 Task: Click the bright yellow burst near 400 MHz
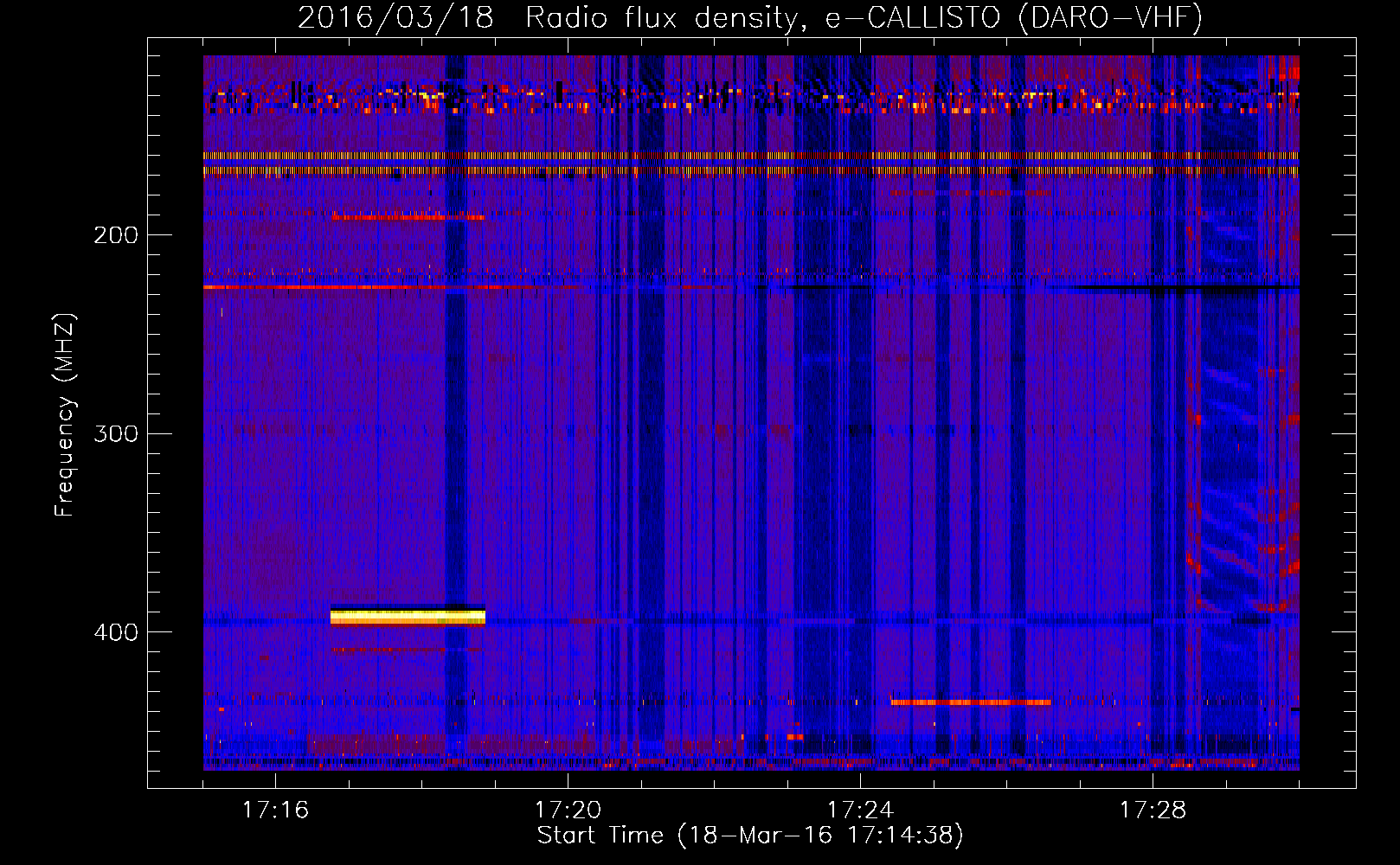pos(408,616)
